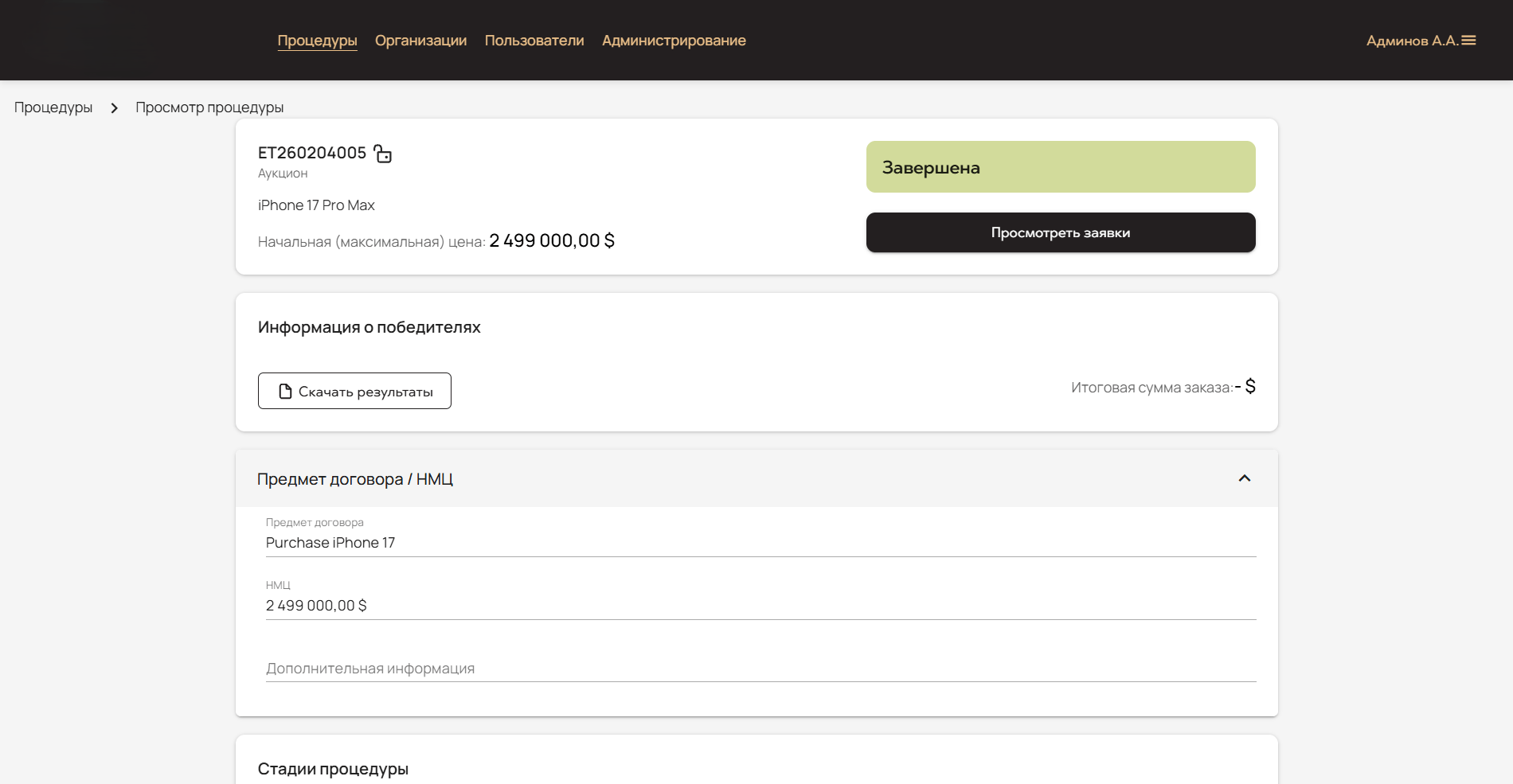The width and height of the screenshot is (1513, 784).
Task: Collapse the Предмет договора / НМЦ section
Action: (1245, 478)
